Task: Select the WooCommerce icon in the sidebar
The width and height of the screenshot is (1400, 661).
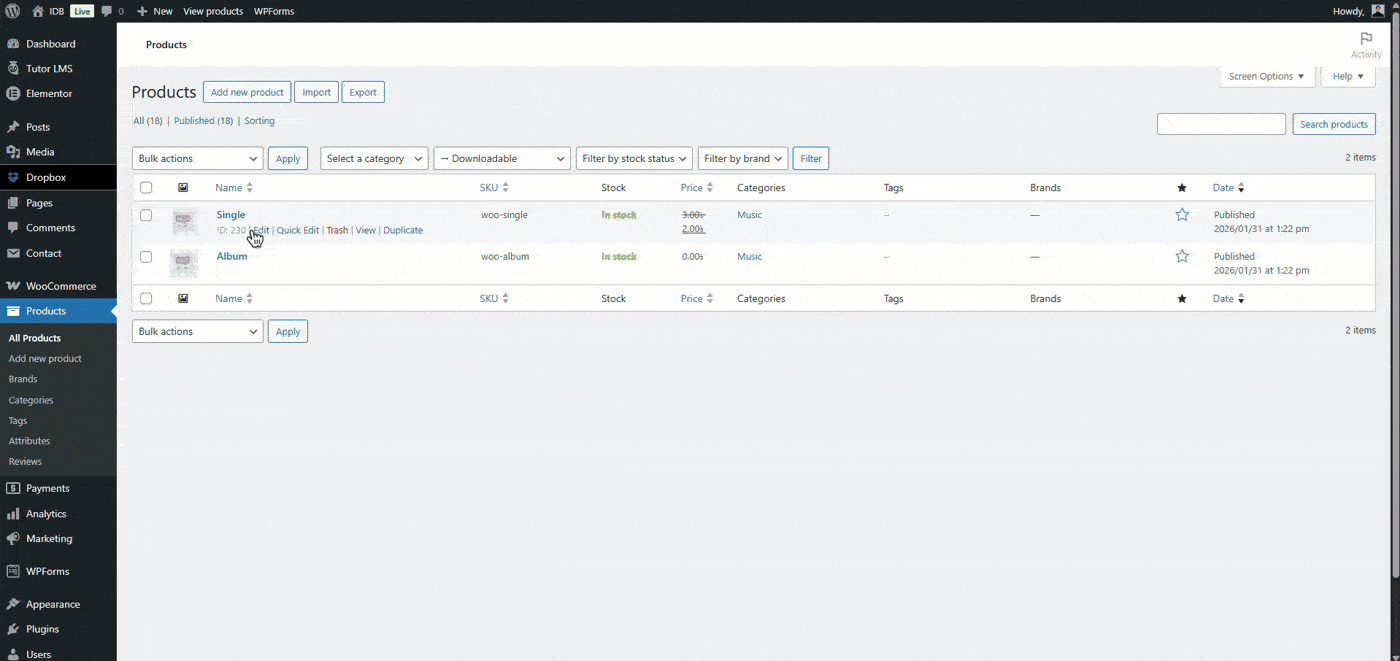Action: (16, 285)
